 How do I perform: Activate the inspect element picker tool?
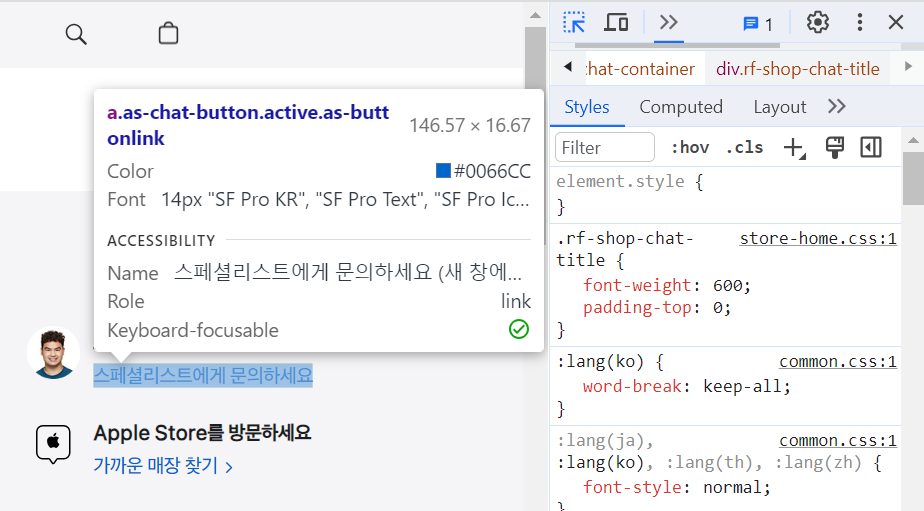coord(574,23)
